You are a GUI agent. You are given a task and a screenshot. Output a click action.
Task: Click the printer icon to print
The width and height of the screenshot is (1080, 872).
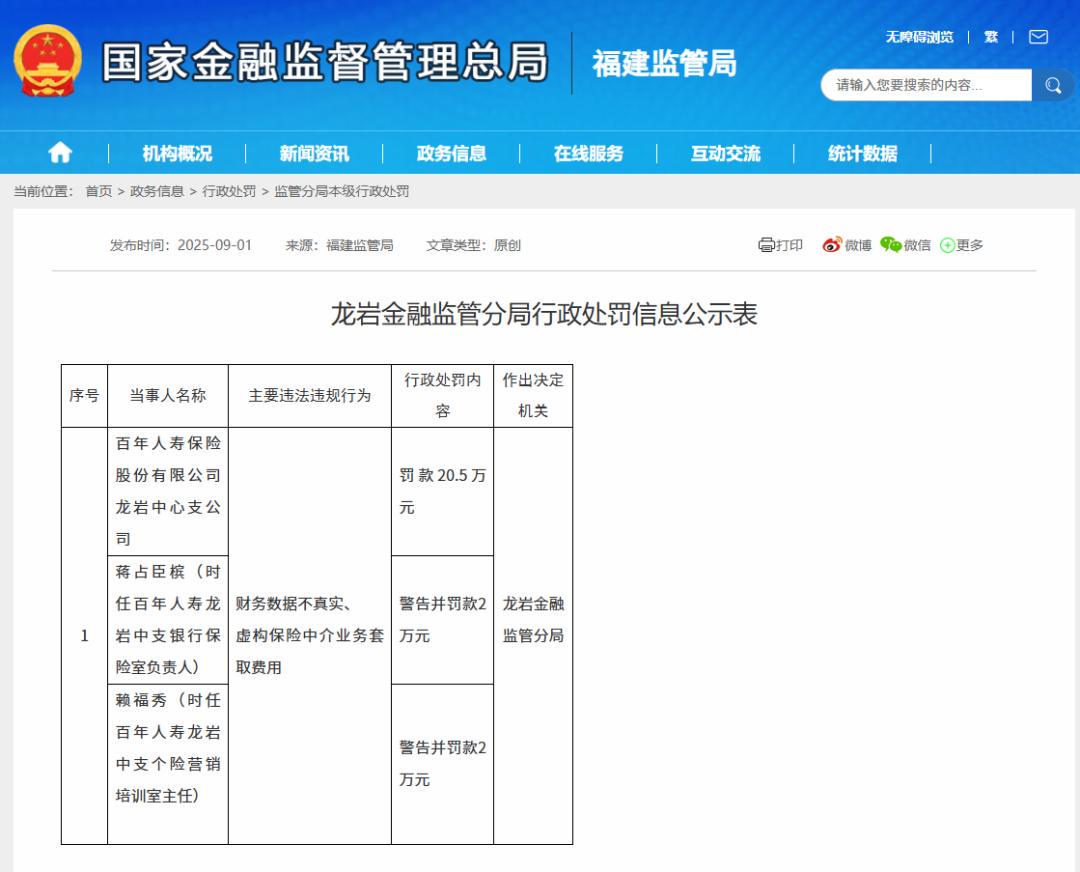(x=766, y=245)
